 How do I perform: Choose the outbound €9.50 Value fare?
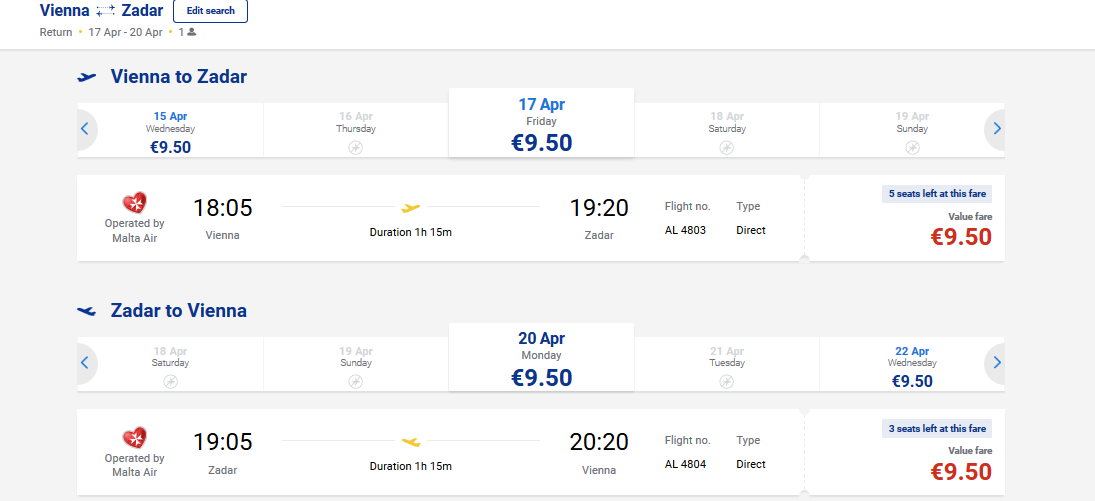pyautogui.click(x=906, y=219)
